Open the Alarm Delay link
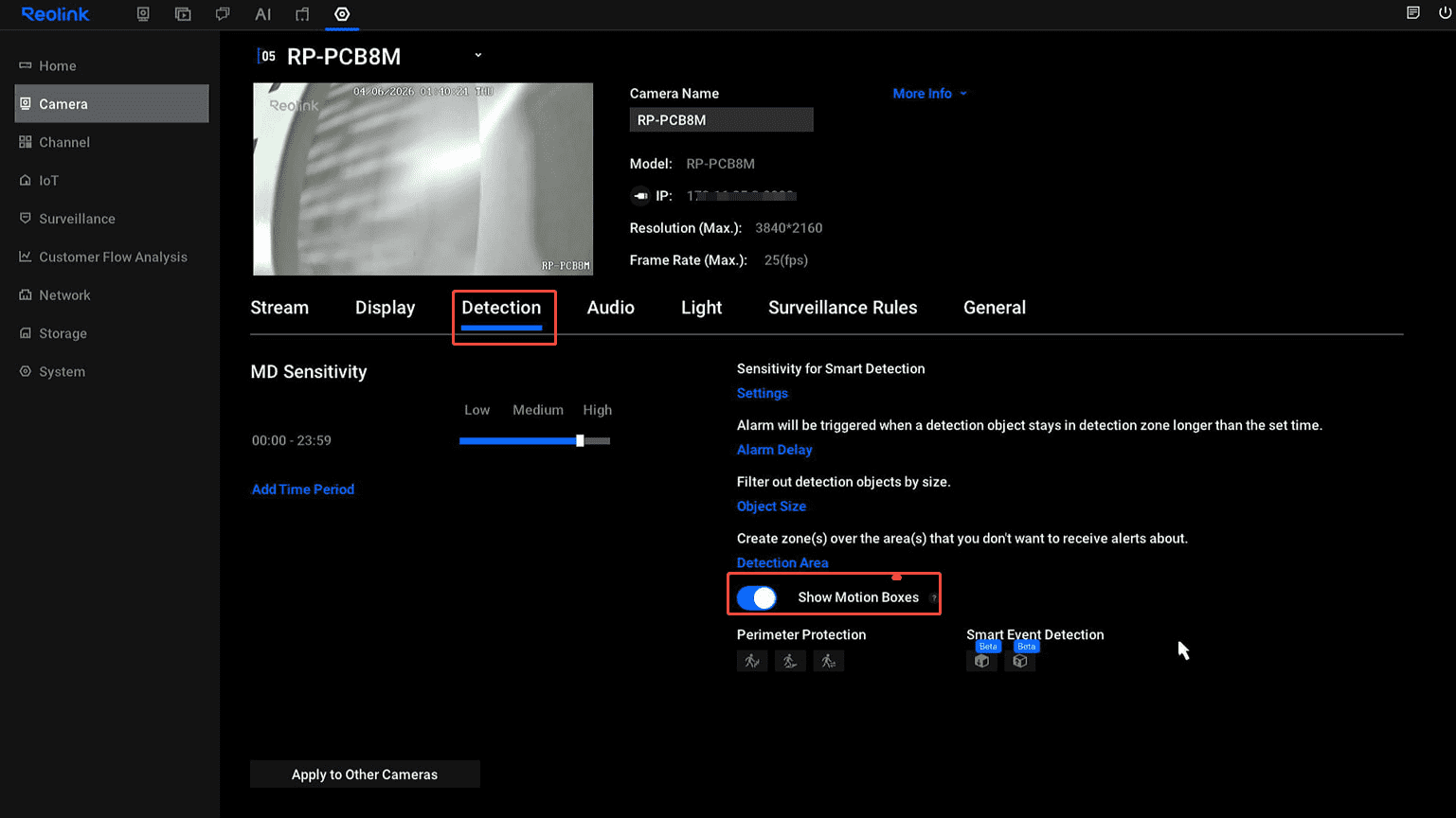This screenshot has width=1456, height=818. [x=775, y=450]
